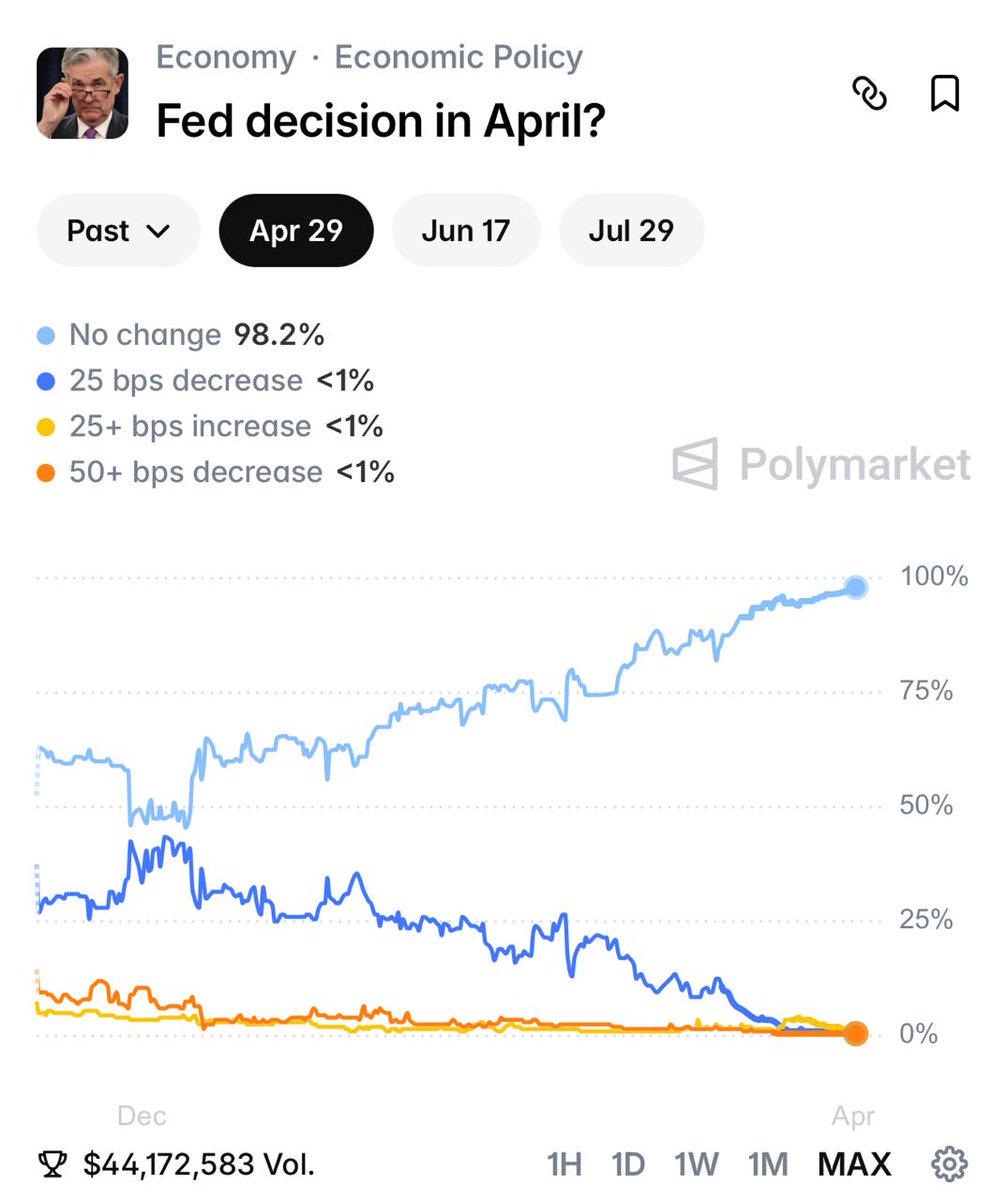
Task: Click the market thumbnail photo
Action: click(x=82, y=93)
